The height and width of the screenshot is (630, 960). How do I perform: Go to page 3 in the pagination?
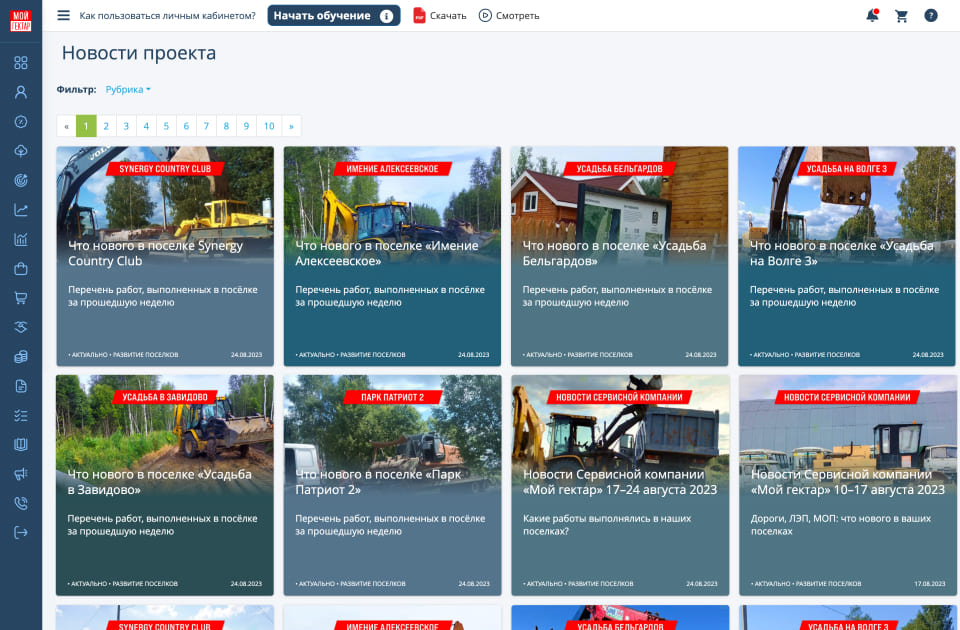[x=124, y=126]
